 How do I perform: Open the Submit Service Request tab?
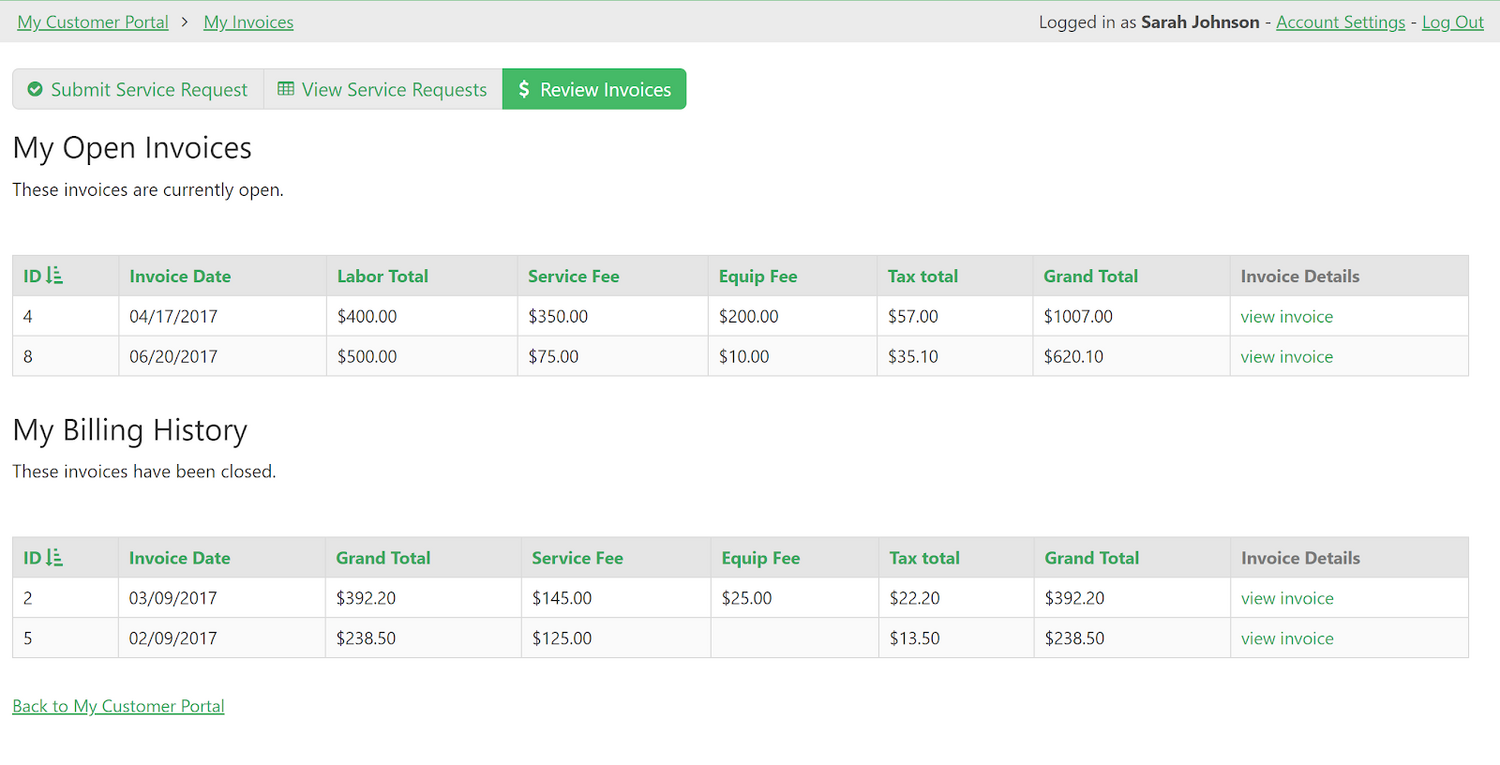[138, 90]
